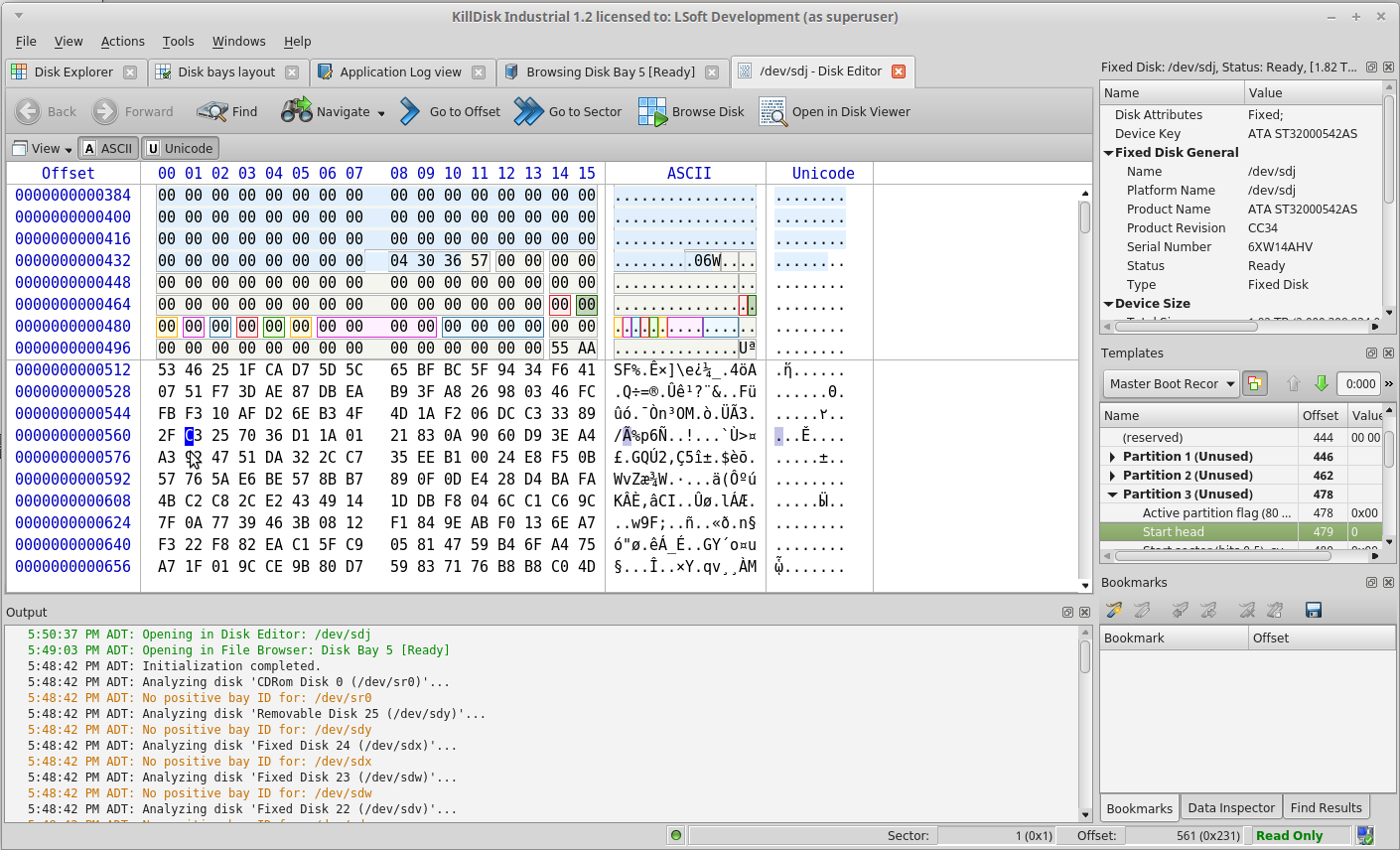
Task: Toggle the ASCII column button
Action: click(107, 148)
